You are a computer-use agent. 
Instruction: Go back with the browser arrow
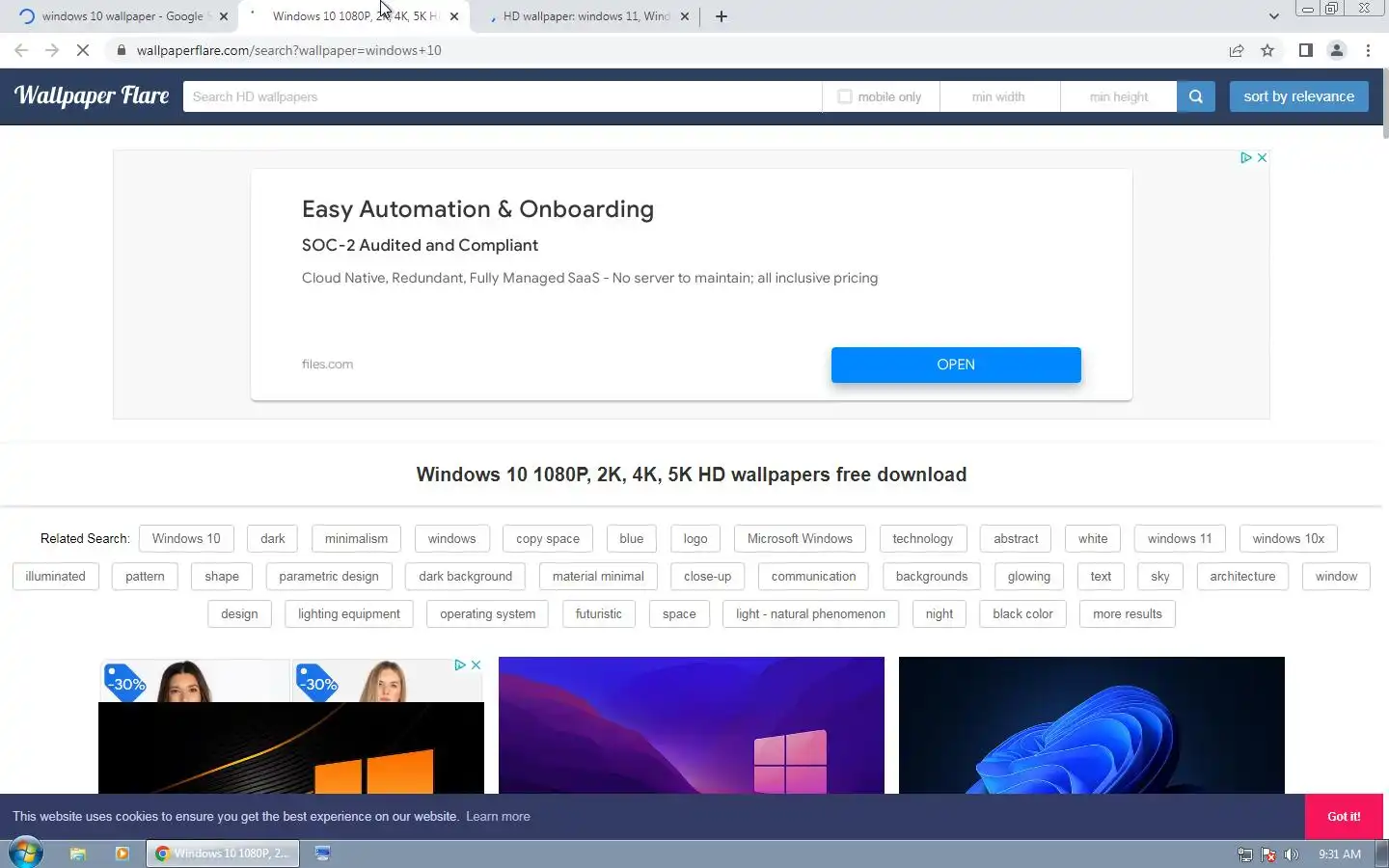point(21,50)
